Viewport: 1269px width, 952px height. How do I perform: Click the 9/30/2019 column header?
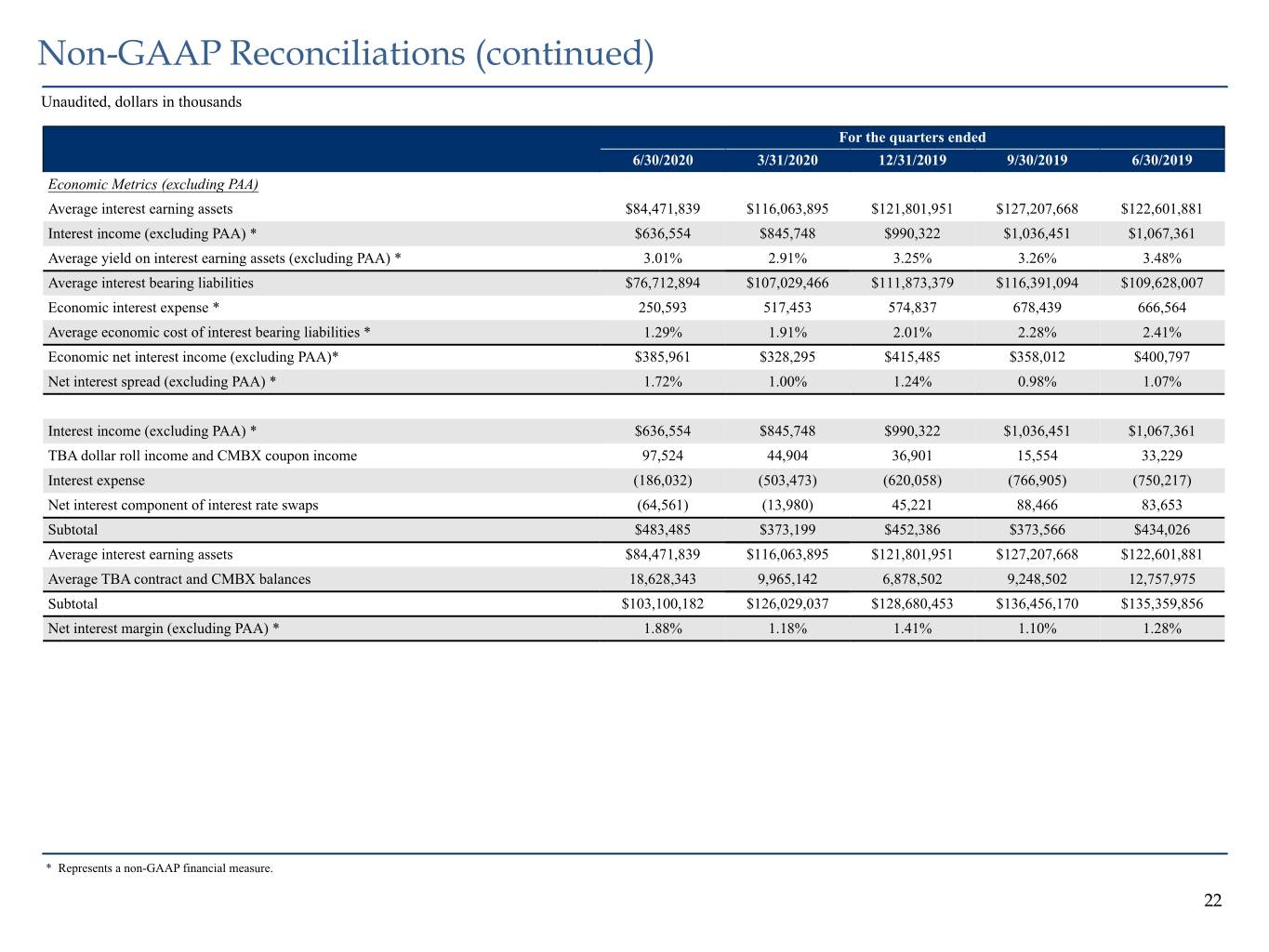click(x=1037, y=160)
